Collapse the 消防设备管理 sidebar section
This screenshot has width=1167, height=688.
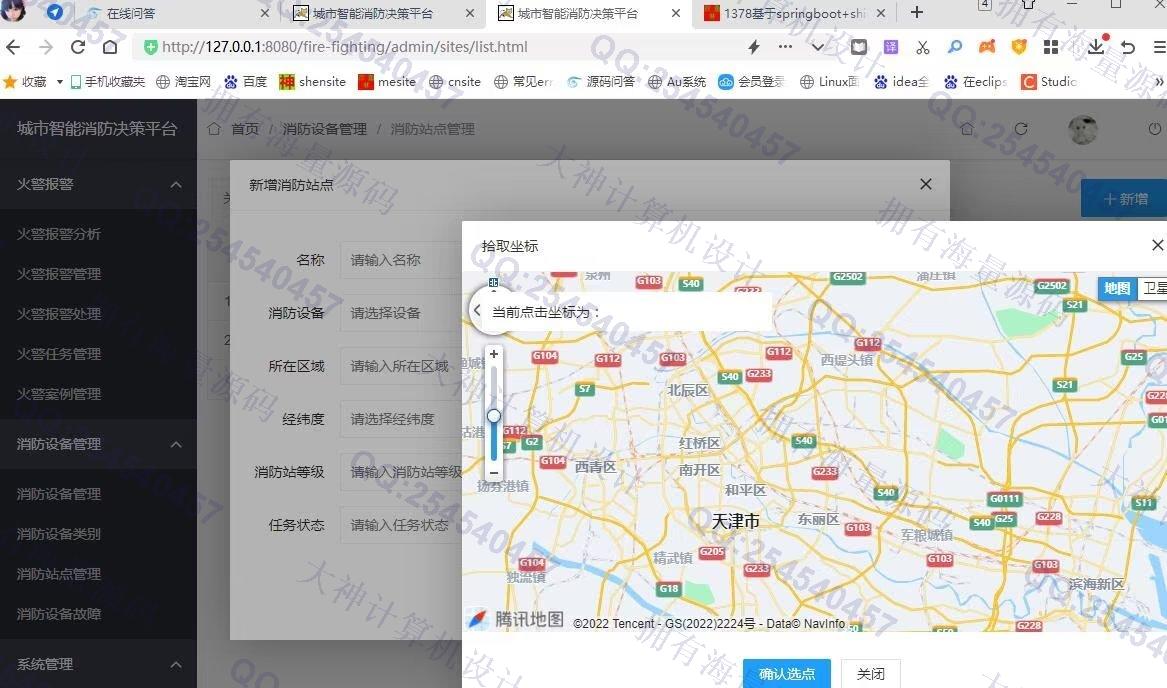point(176,444)
